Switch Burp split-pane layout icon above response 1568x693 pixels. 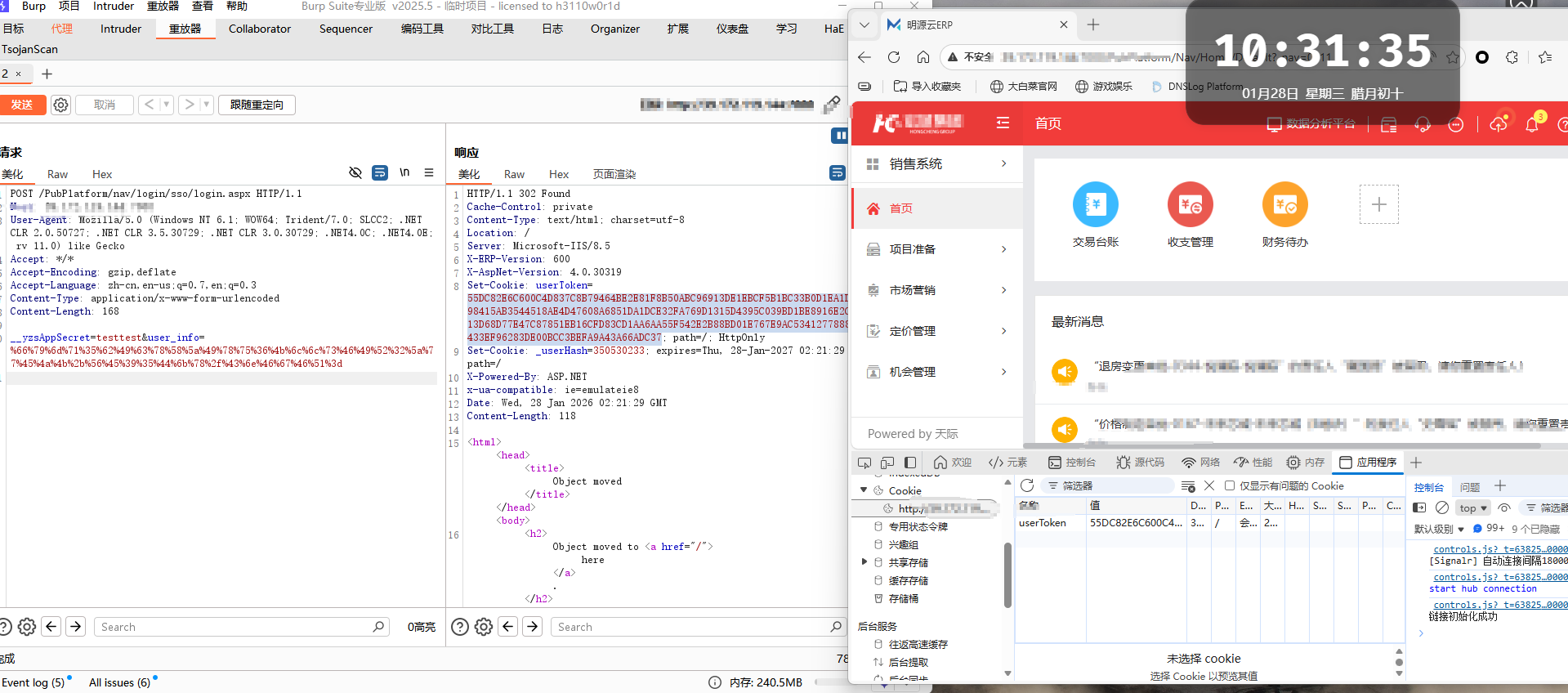pyautogui.click(x=839, y=136)
